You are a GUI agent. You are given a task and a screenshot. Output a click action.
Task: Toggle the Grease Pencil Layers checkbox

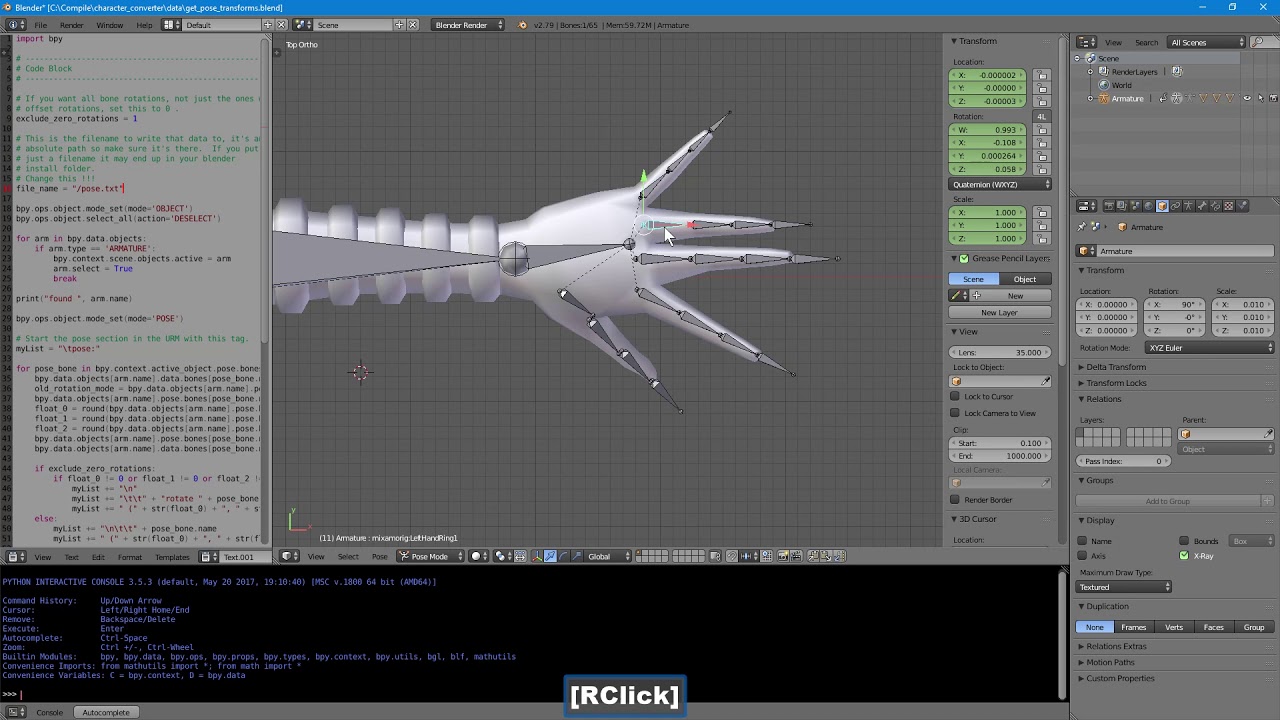pyautogui.click(x=964, y=258)
